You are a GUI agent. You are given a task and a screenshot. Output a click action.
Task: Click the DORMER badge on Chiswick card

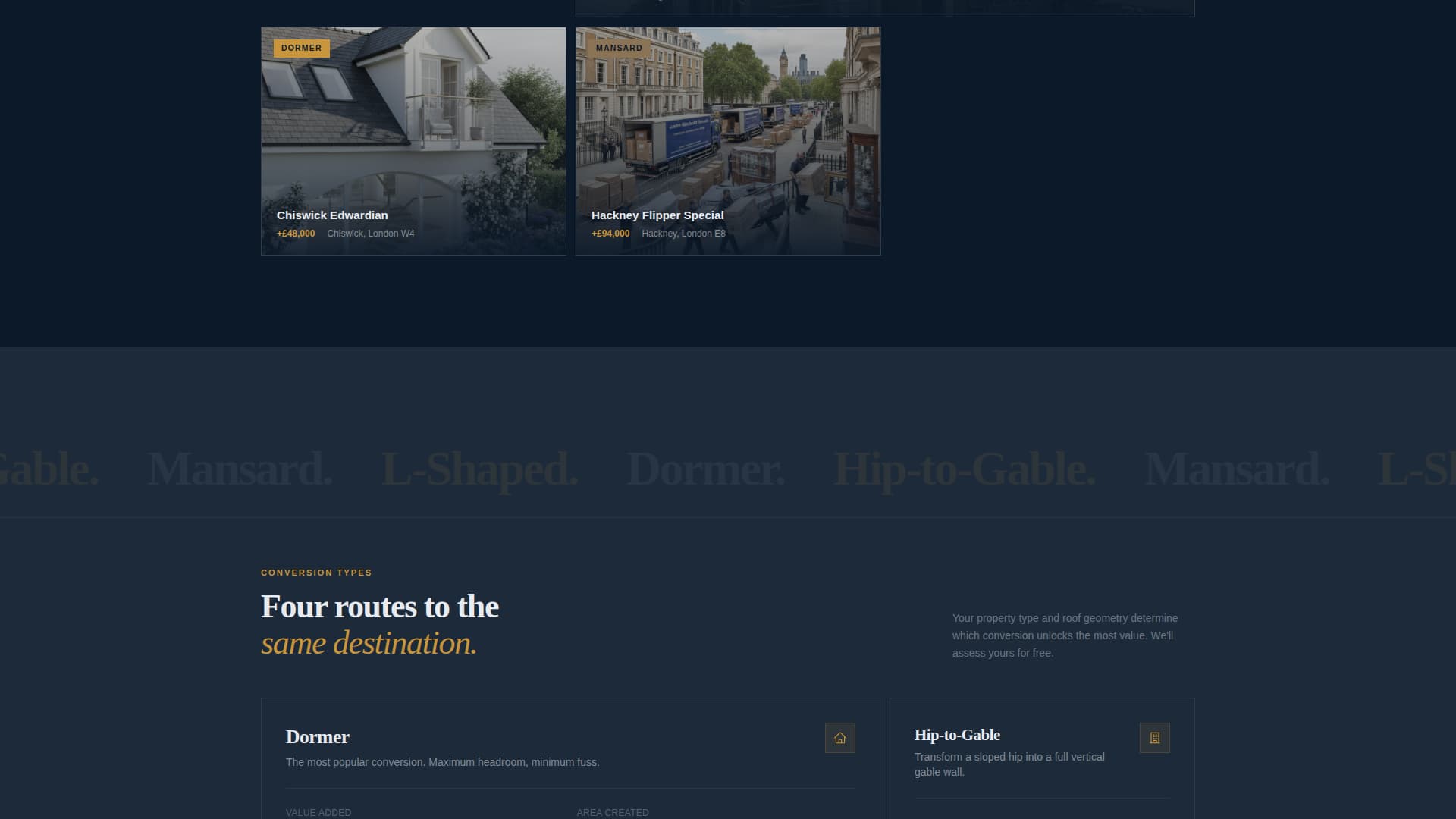click(301, 48)
